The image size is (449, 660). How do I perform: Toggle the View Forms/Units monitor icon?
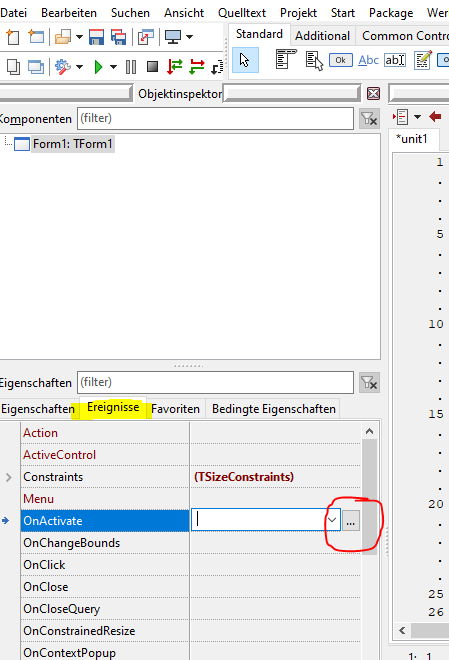click(173, 37)
